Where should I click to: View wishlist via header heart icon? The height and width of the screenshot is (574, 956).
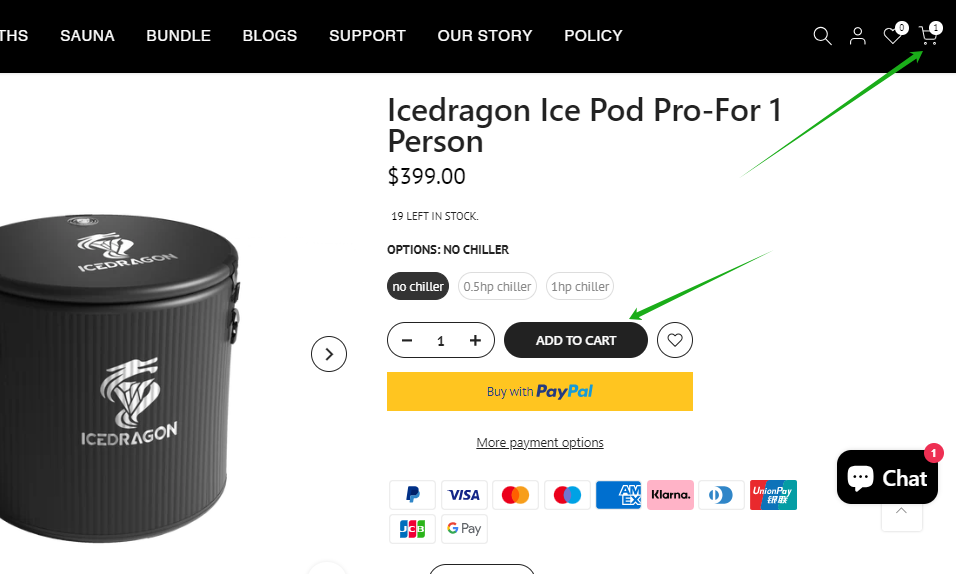892,36
